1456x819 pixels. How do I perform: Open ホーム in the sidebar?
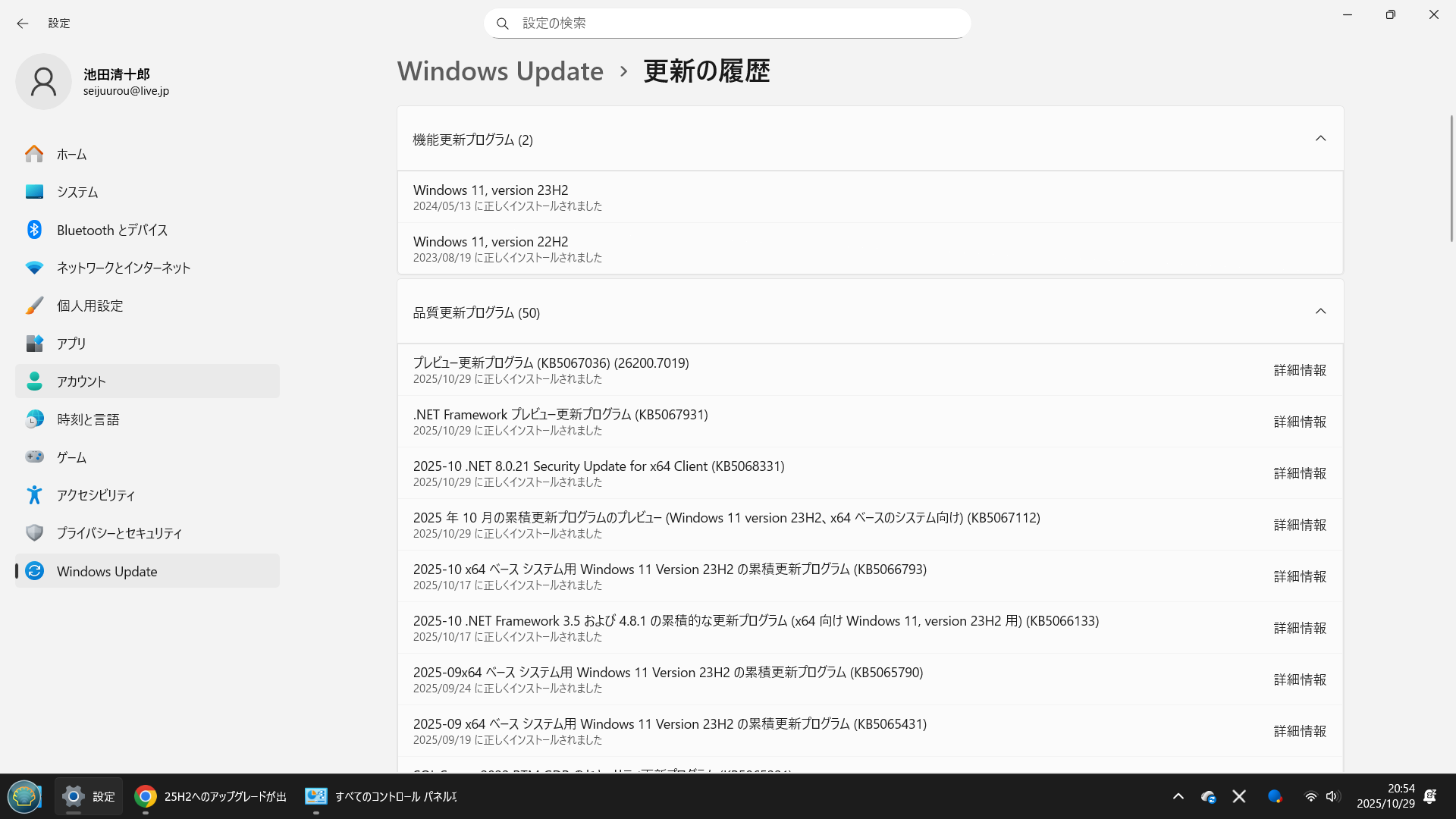[x=147, y=154]
